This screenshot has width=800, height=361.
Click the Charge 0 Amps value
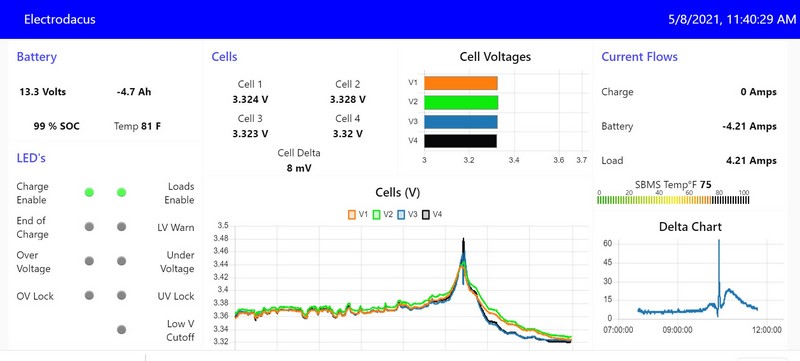759,92
